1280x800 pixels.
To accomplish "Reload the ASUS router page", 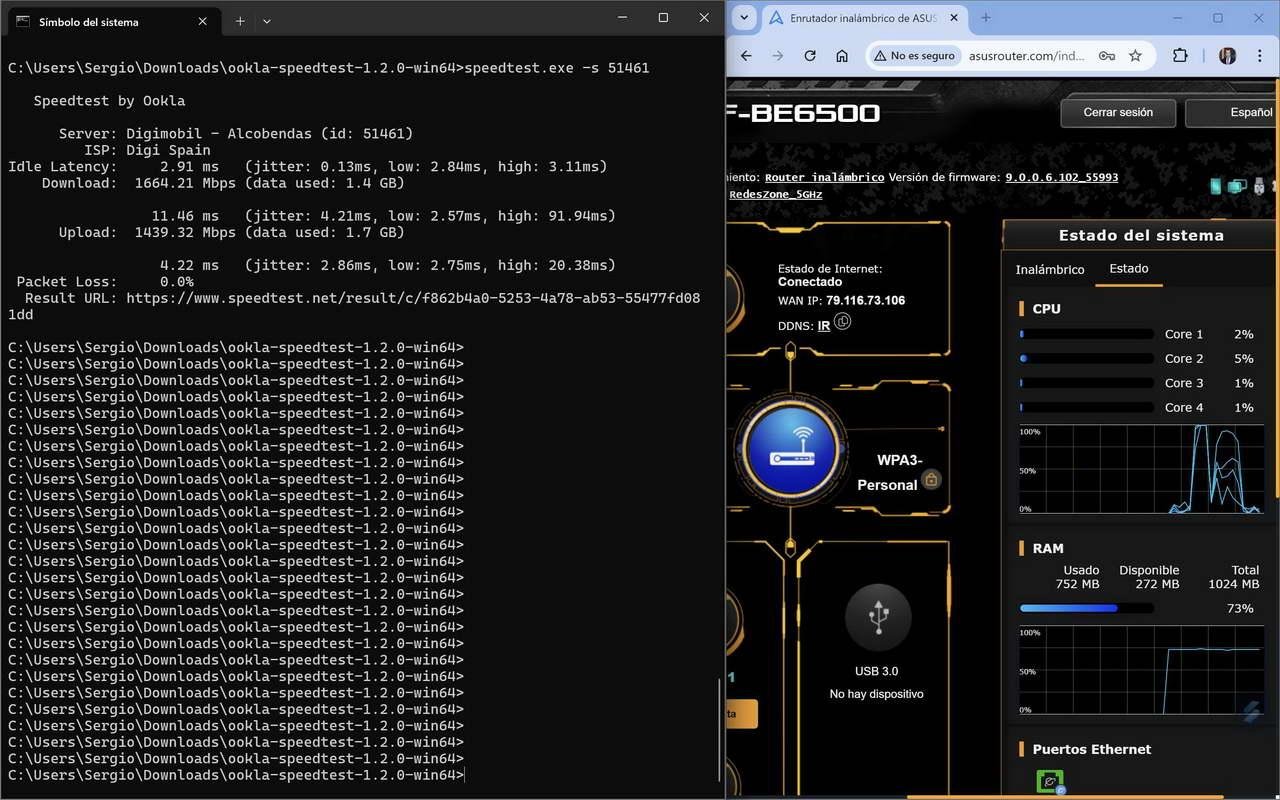I will click(810, 56).
